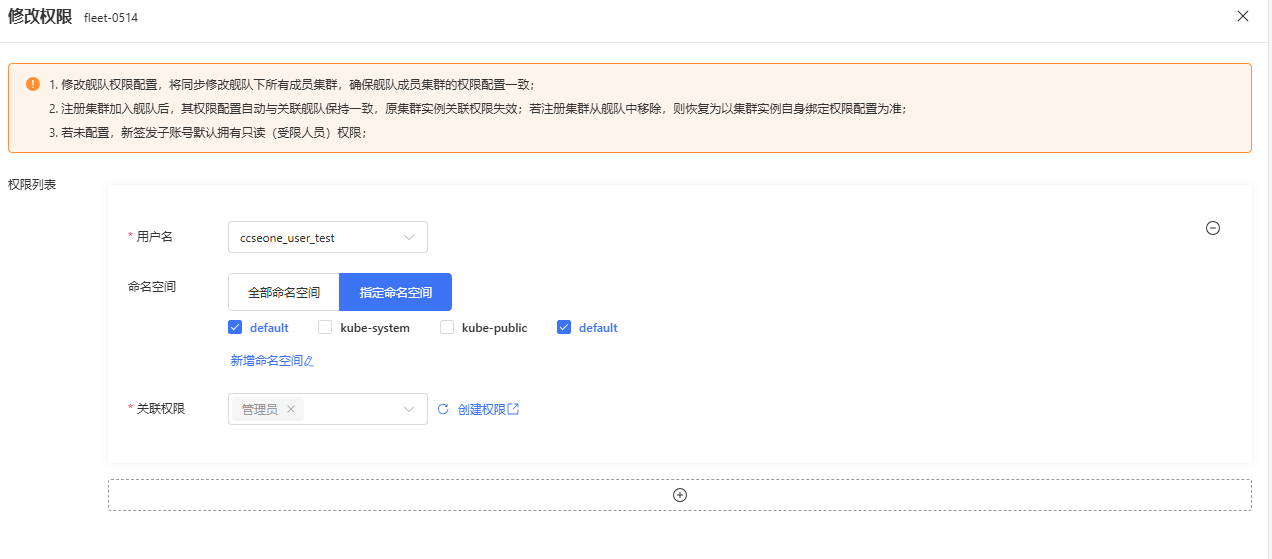Click the kube-public label text
This screenshot has height=559, width=1272.
pyautogui.click(x=494, y=327)
